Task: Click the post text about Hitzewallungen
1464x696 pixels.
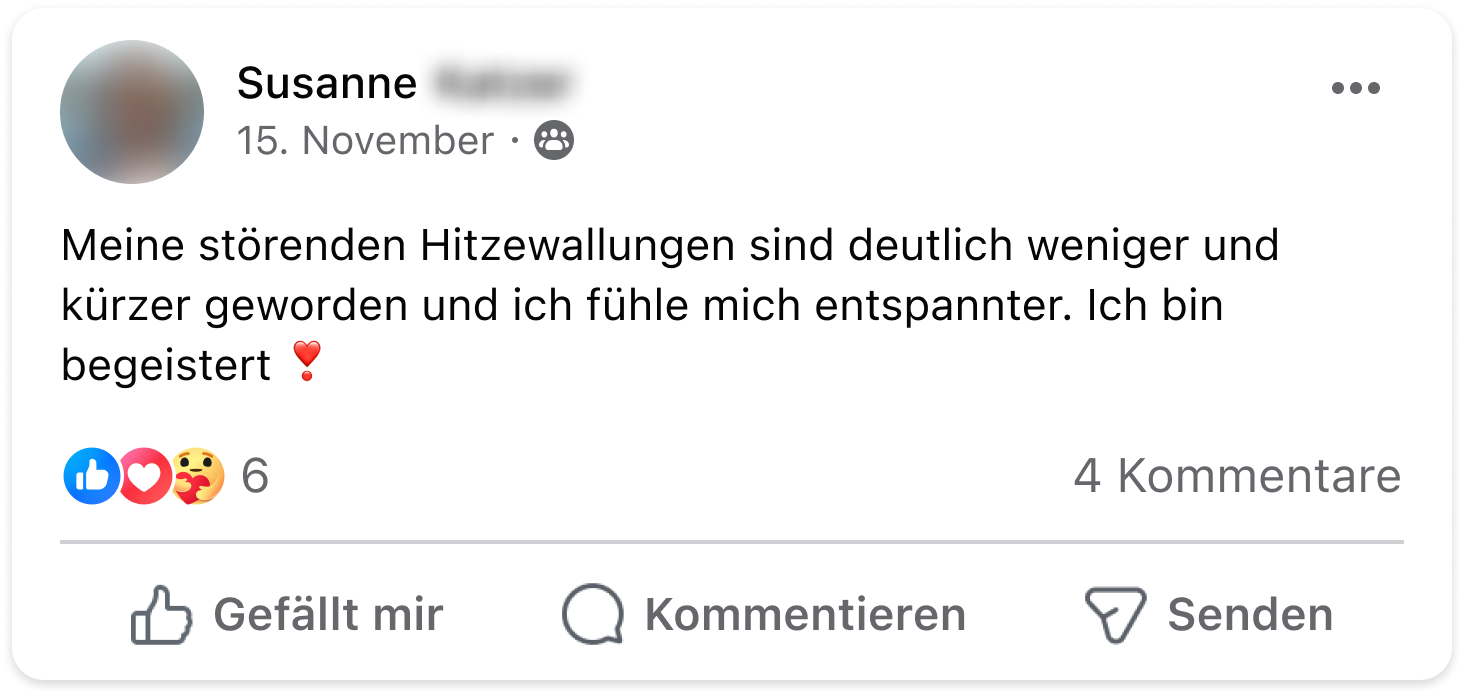Action: pyautogui.click(x=670, y=306)
